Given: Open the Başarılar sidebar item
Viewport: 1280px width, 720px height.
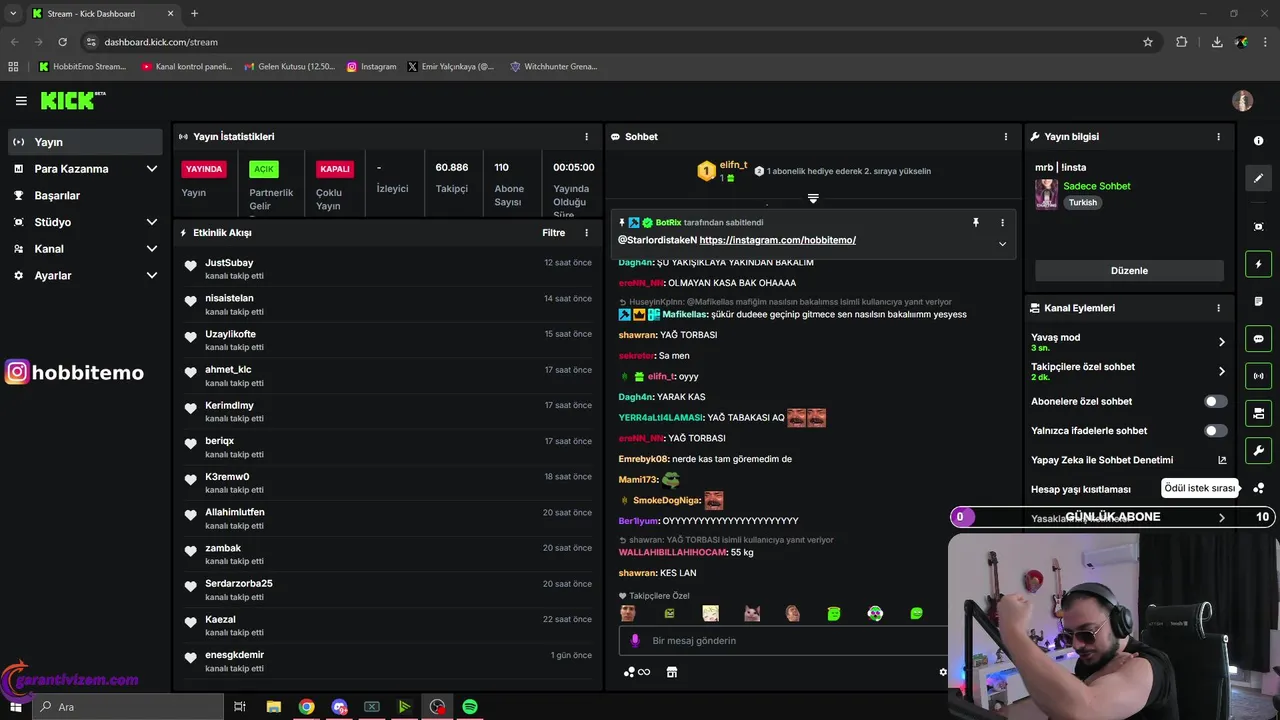Looking at the screenshot, I should (85, 195).
